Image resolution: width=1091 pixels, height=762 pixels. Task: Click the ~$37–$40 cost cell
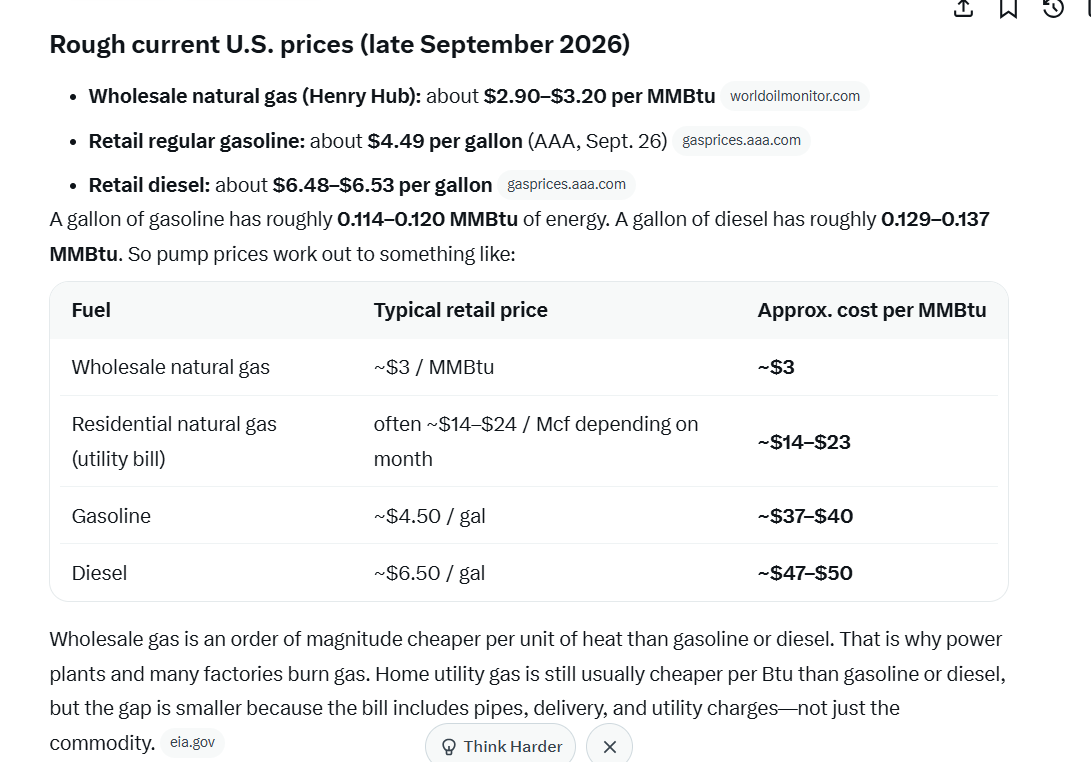pos(805,516)
